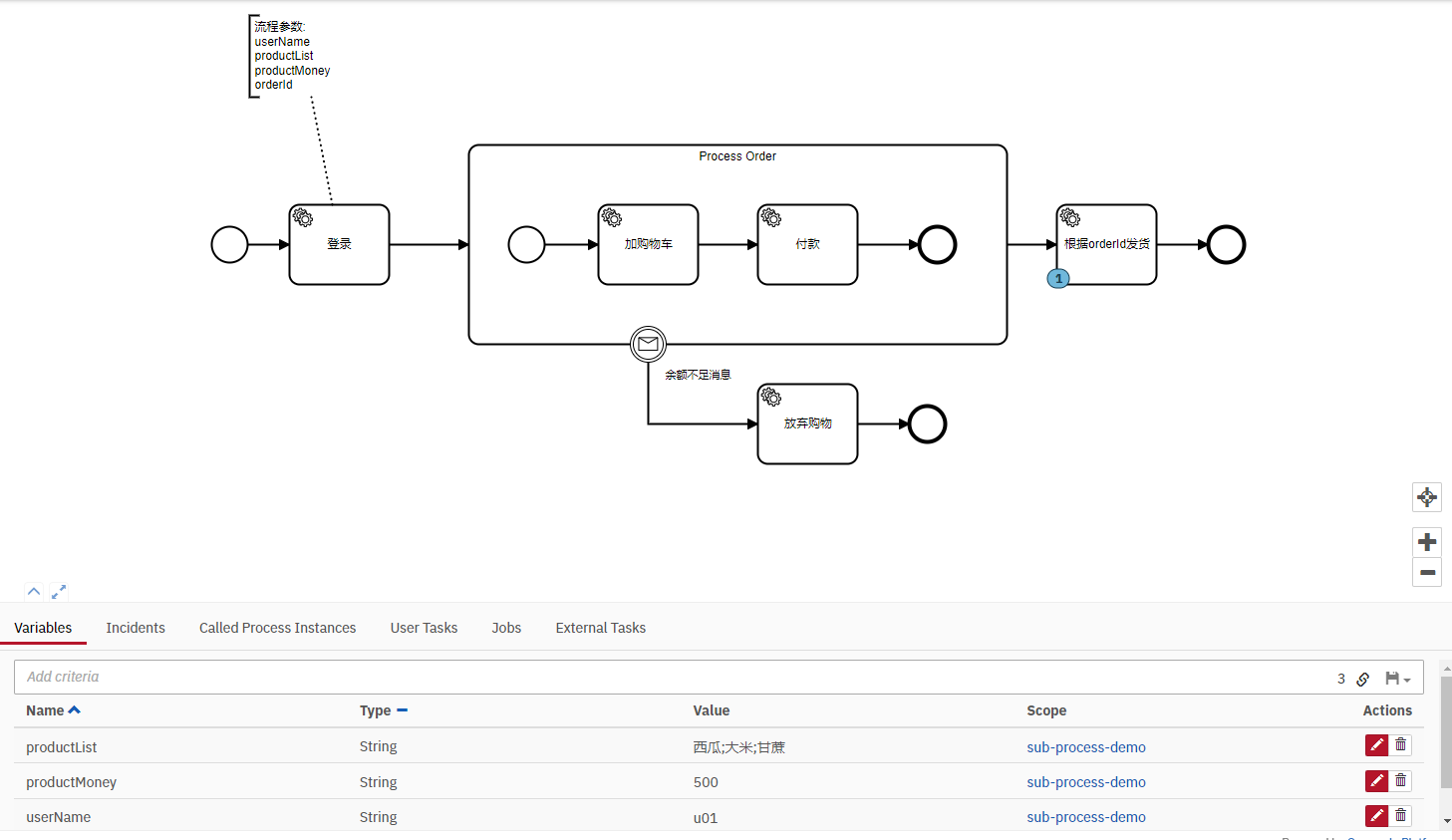Click the value 西瓜;大米;甘蔗
The image size is (1452, 840).
click(739, 747)
